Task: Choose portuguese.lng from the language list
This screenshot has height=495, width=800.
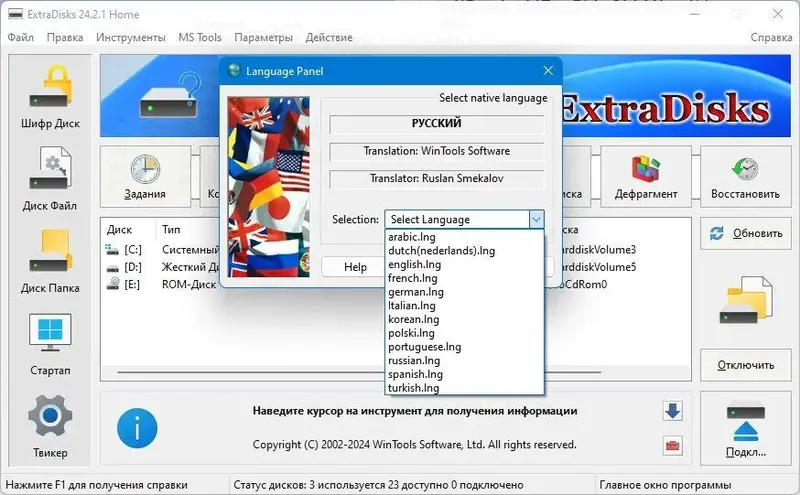Action: [x=464, y=347]
